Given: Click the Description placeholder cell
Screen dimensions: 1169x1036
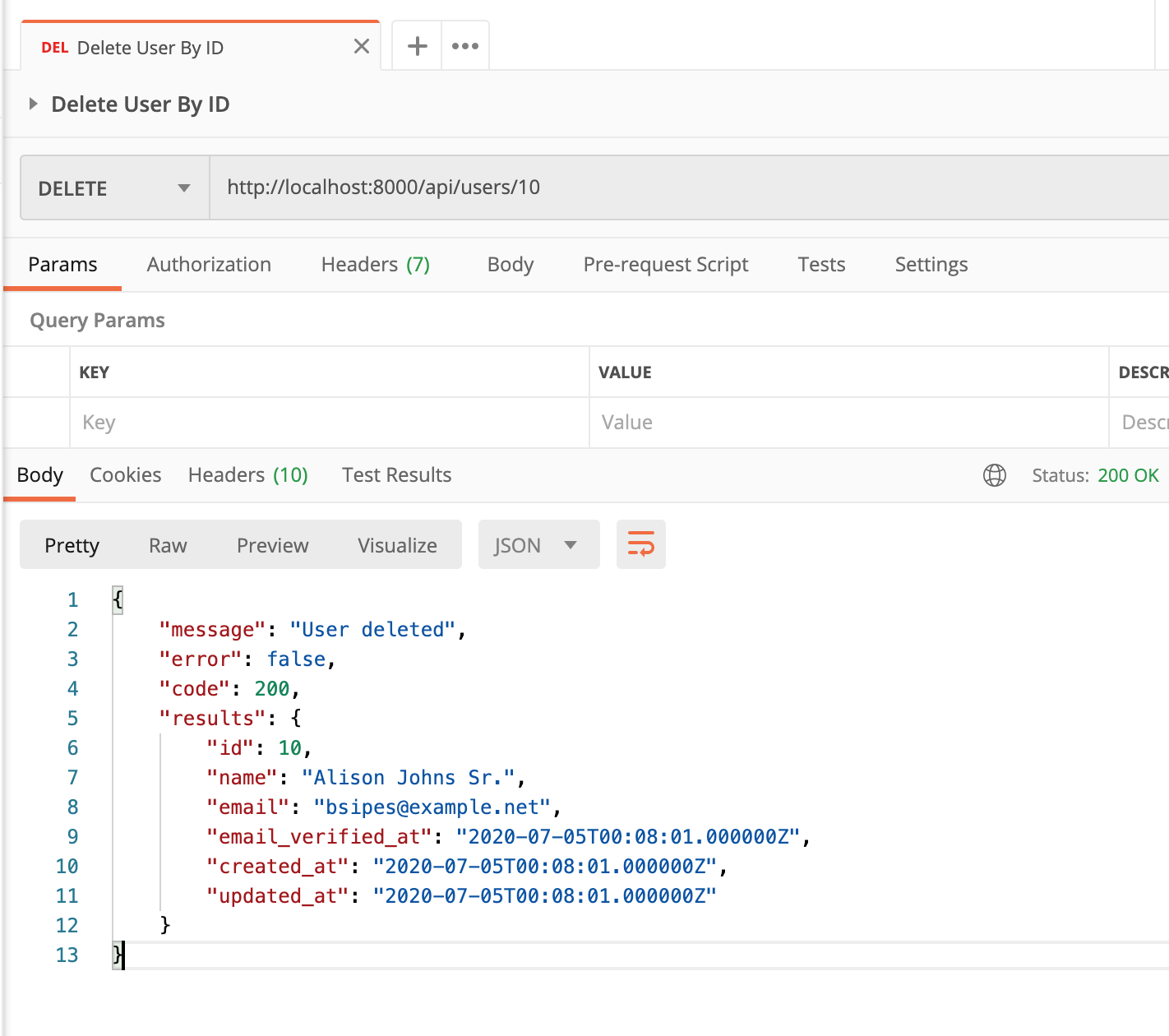Looking at the screenshot, I should pyautogui.click(x=1139, y=423).
